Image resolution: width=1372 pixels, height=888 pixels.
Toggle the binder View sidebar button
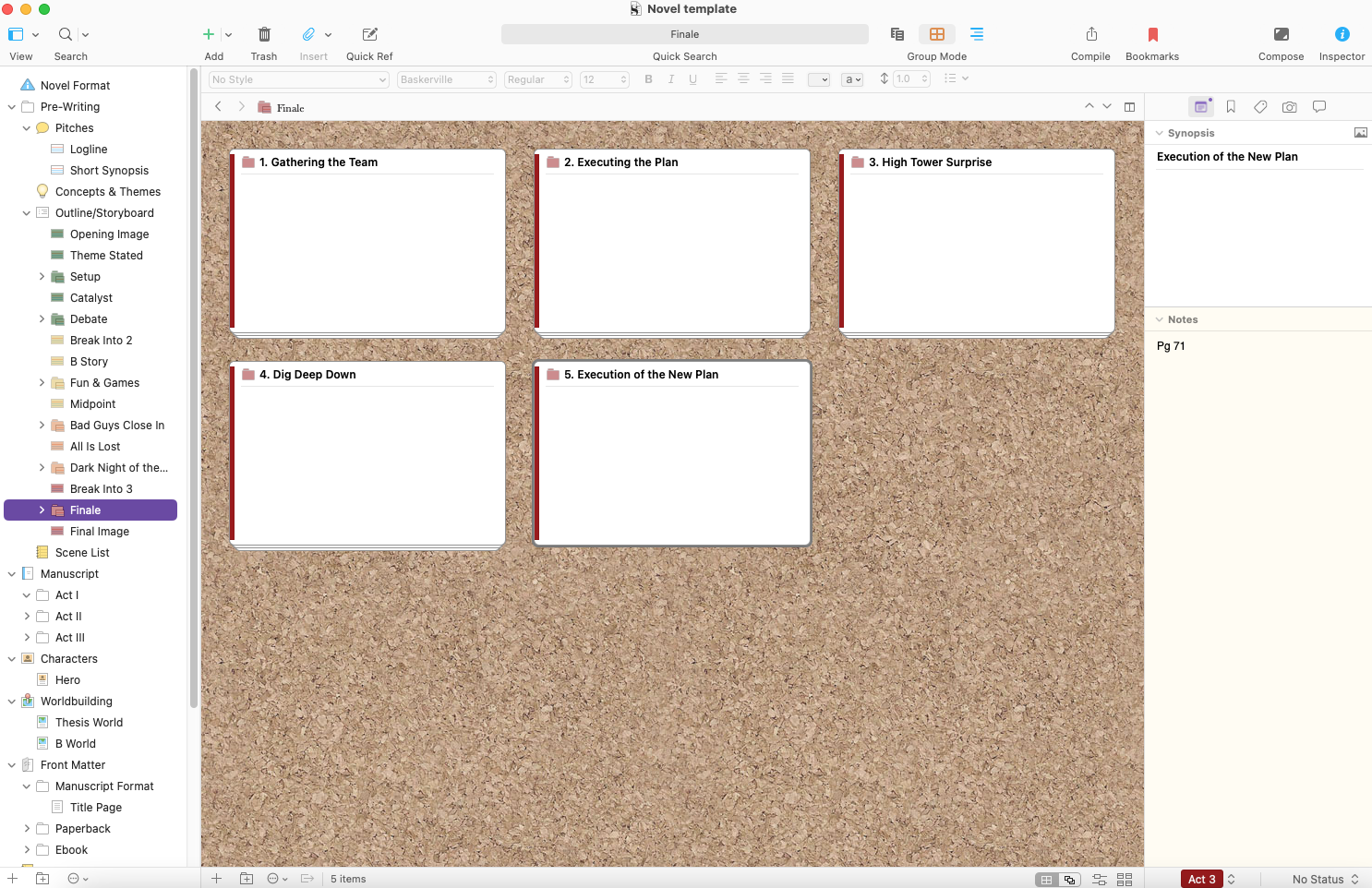(x=16, y=34)
